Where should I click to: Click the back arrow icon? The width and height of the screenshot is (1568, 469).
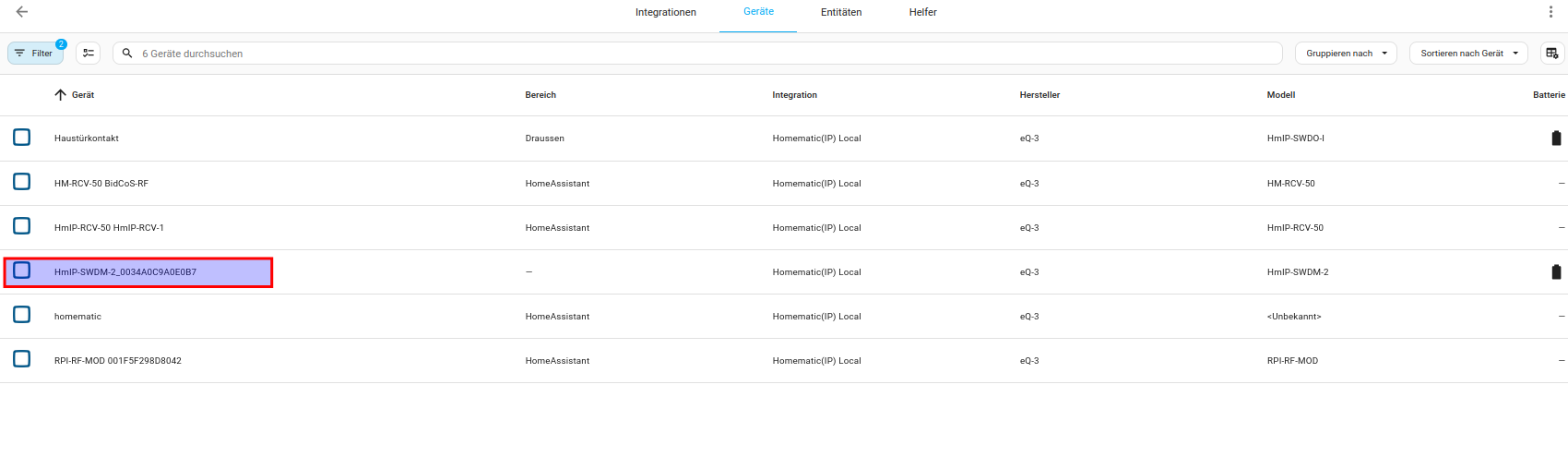[x=22, y=12]
